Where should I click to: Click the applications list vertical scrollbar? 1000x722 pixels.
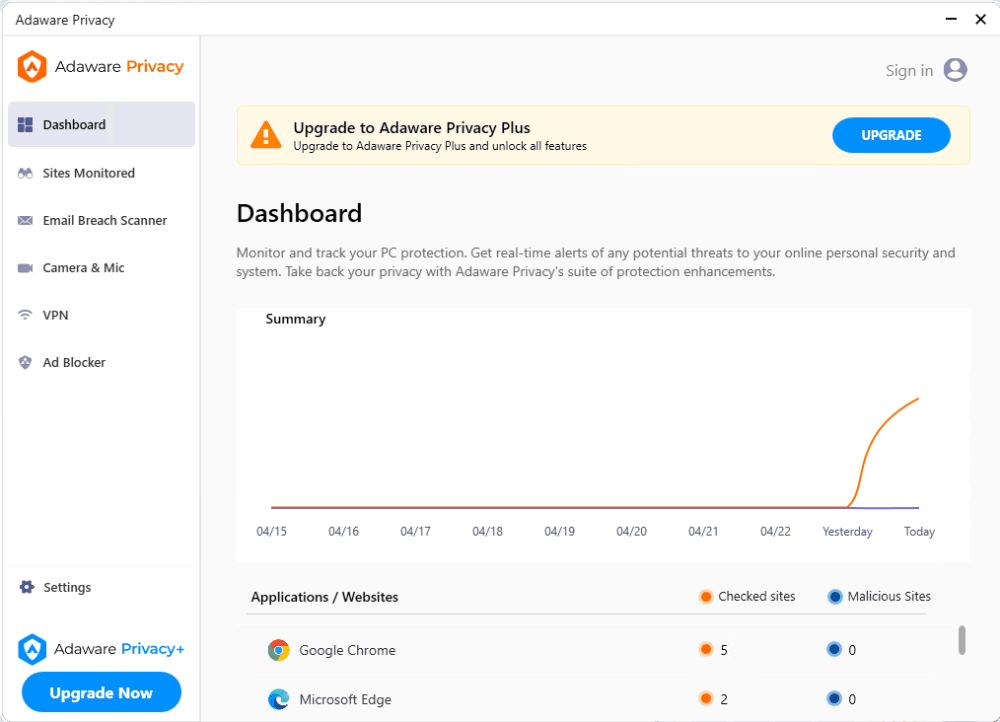pos(962,640)
